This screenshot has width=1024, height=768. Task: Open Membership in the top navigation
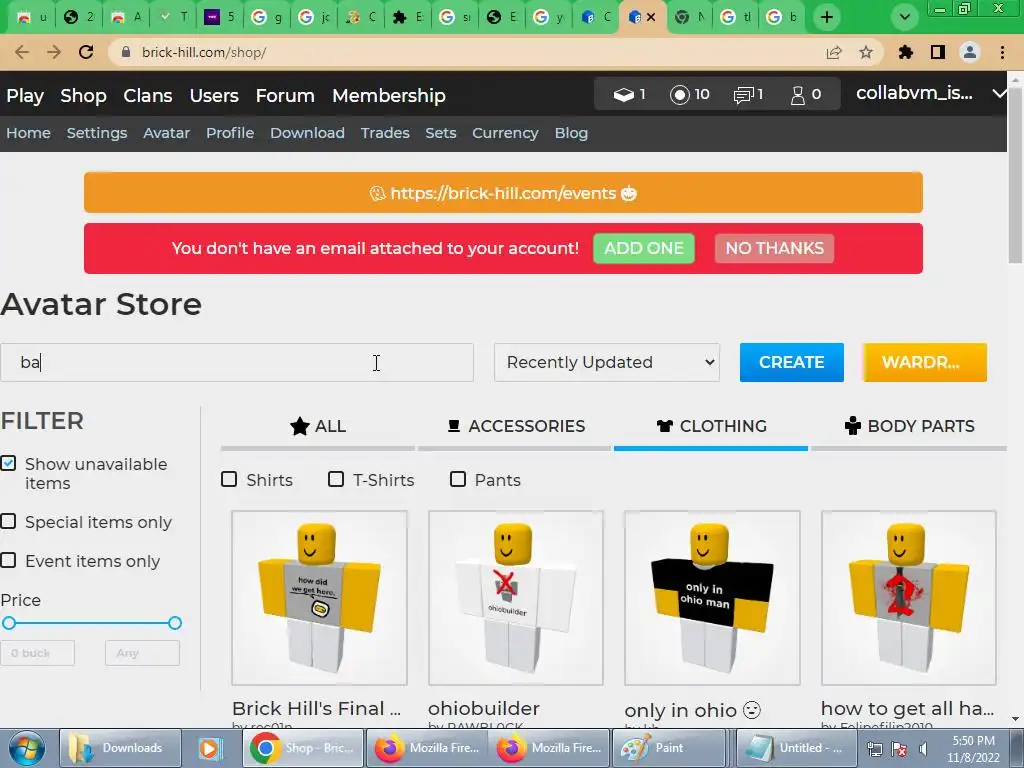click(389, 95)
